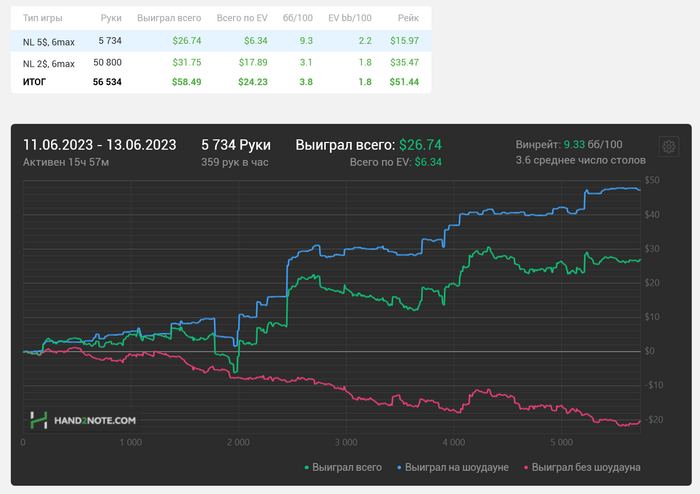Click rake value '$15.97'
This screenshot has height=494, width=700.
tap(404, 41)
